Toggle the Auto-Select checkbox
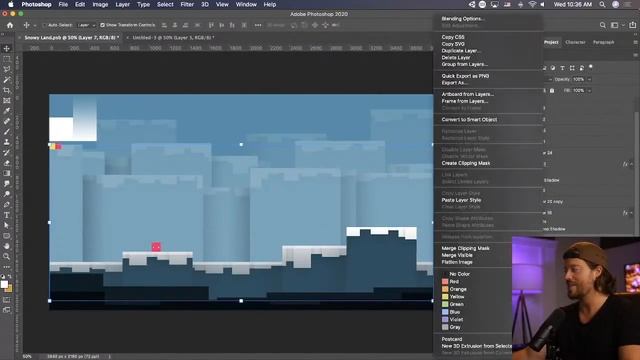The width and height of the screenshot is (640, 360). pos(44,25)
